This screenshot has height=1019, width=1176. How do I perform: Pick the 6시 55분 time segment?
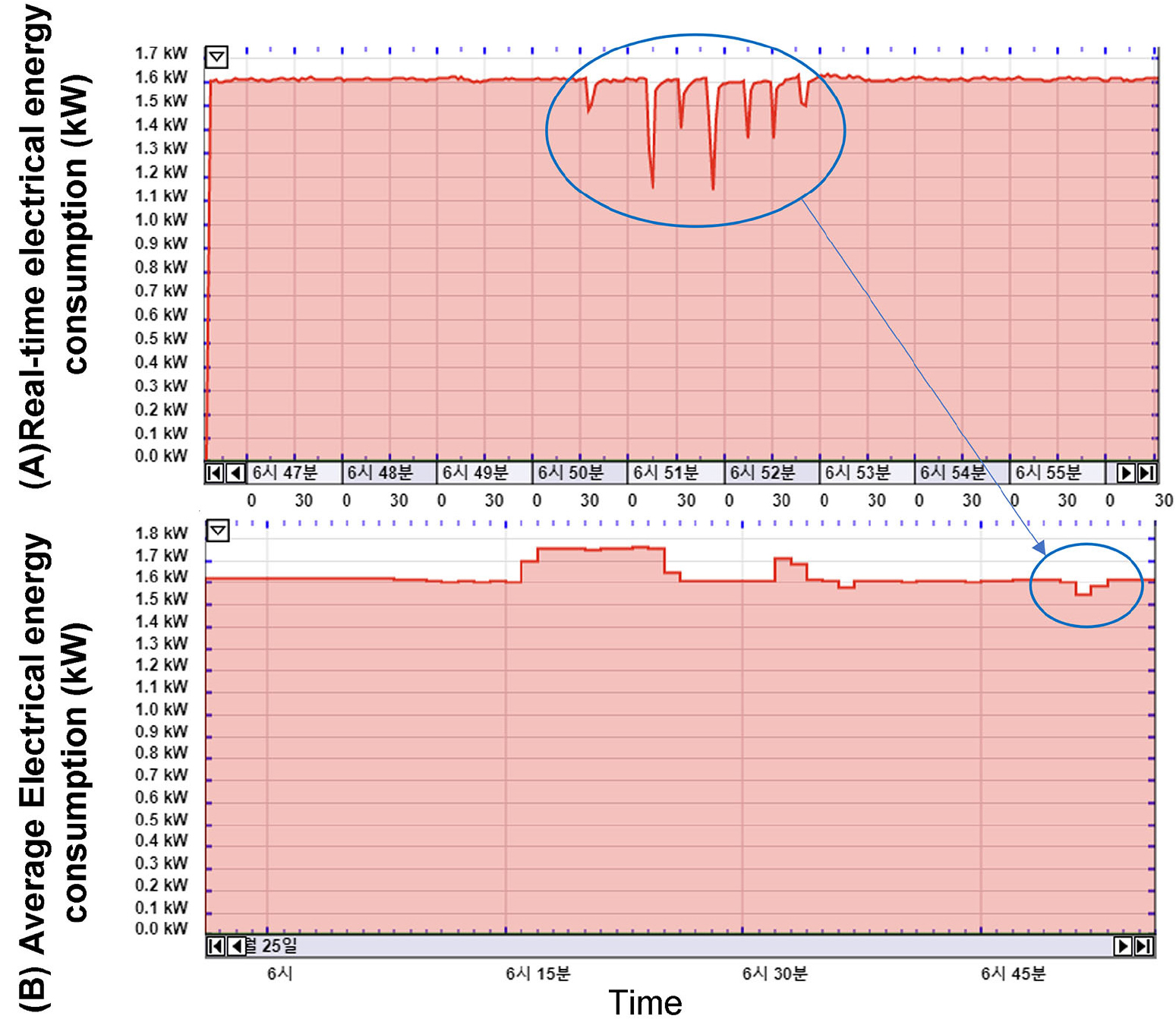pyautogui.click(x=1057, y=473)
